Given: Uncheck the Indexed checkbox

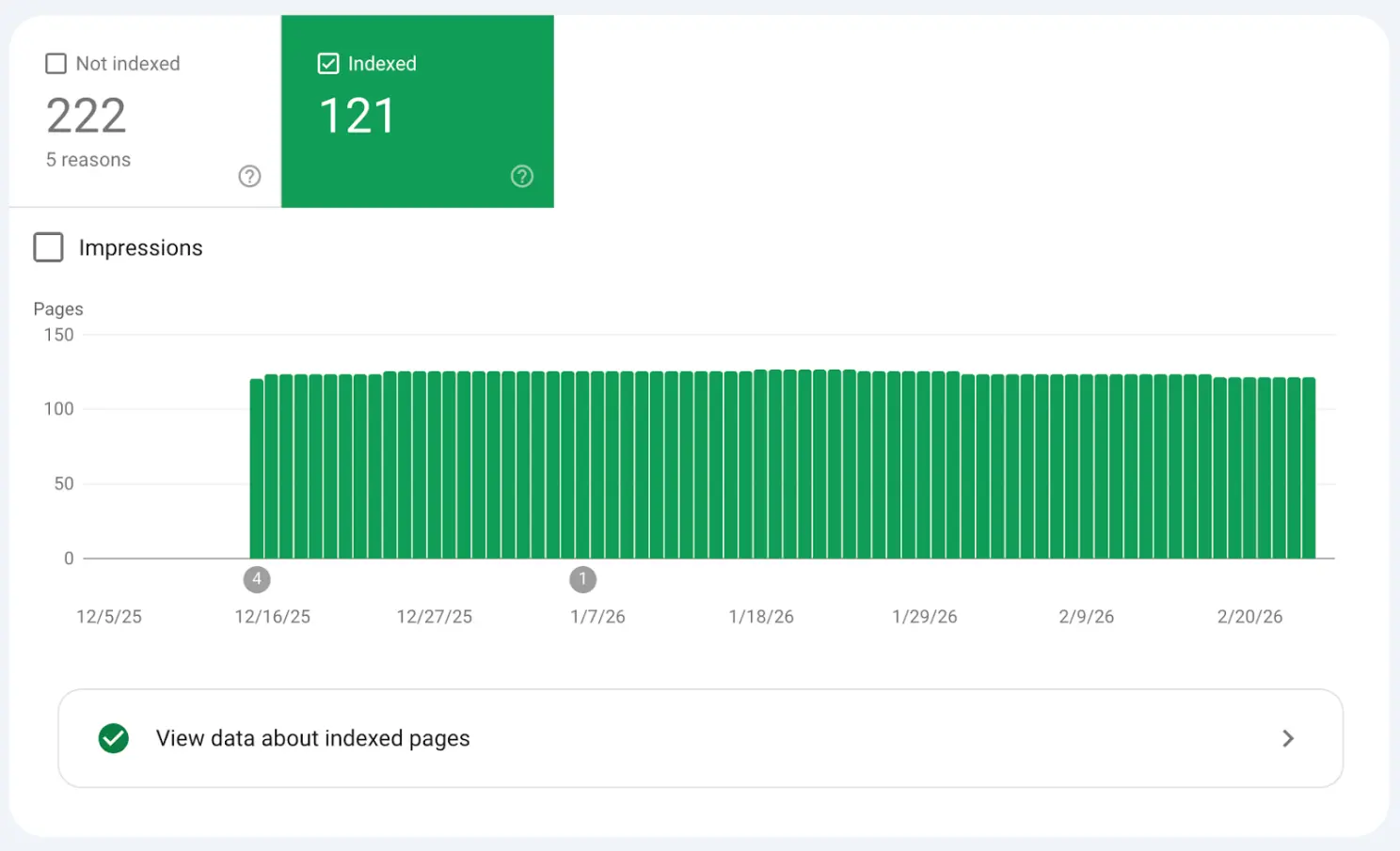Looking at the screenshot, I should [x=327, y=63].
